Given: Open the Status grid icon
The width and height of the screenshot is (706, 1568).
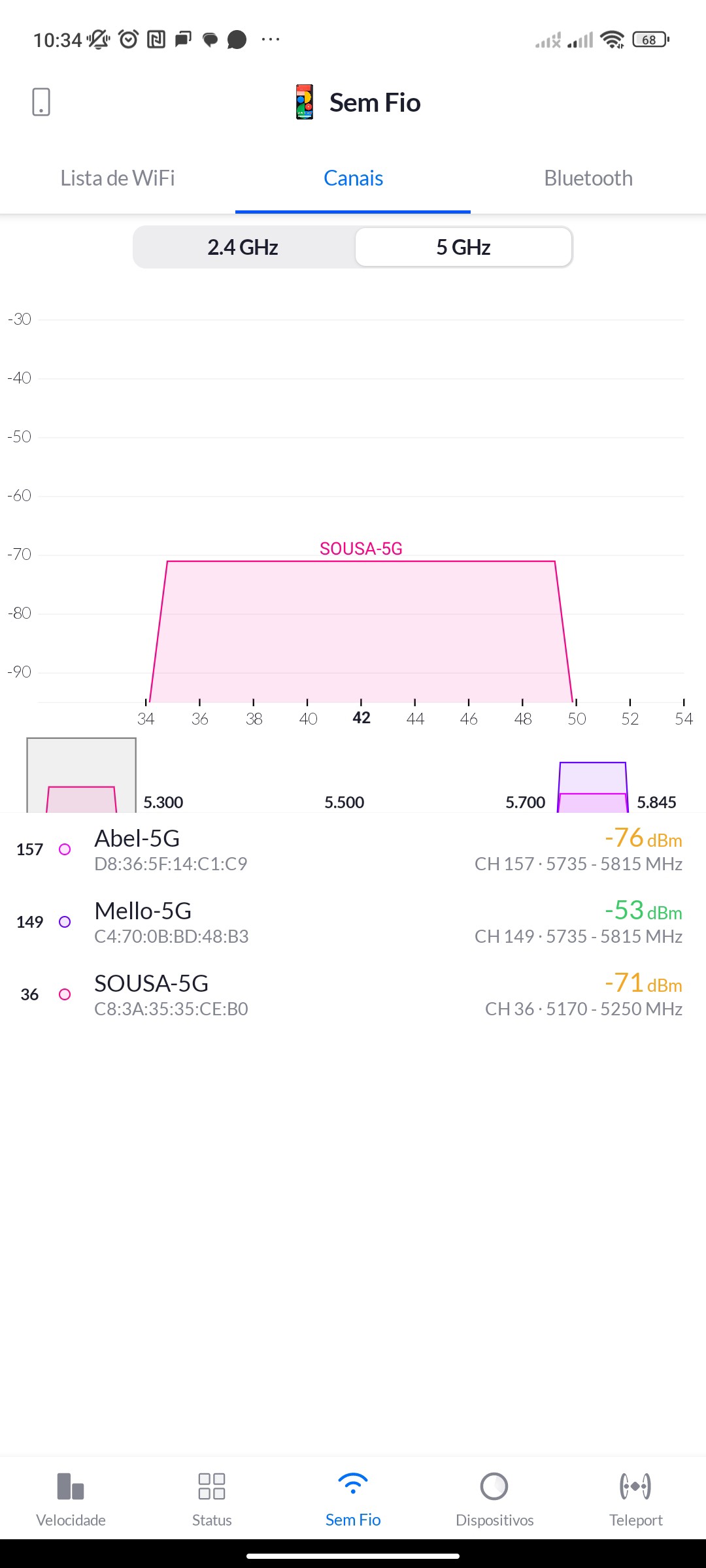Looking at the screenshot, I should pos(212,1486).
